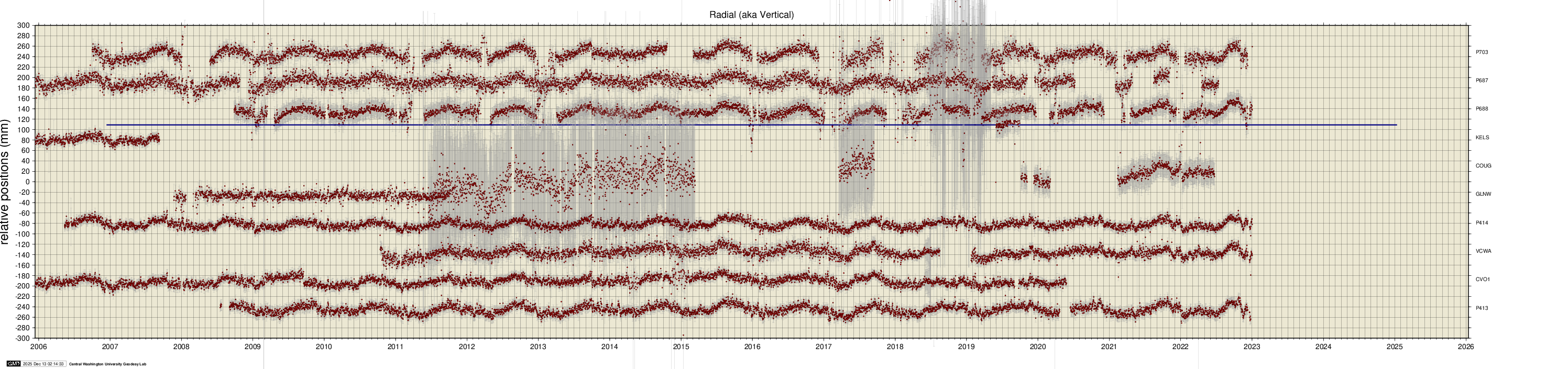Select the P413 station label

click(1482, 308)
